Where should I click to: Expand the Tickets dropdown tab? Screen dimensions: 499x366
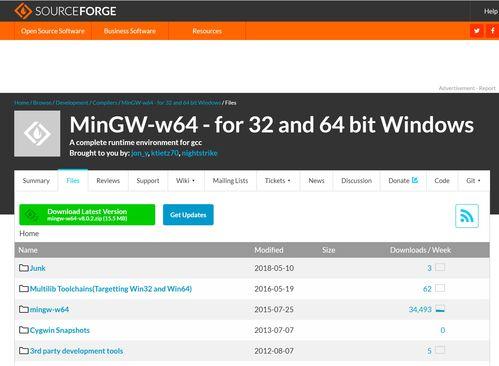point(277,181)
